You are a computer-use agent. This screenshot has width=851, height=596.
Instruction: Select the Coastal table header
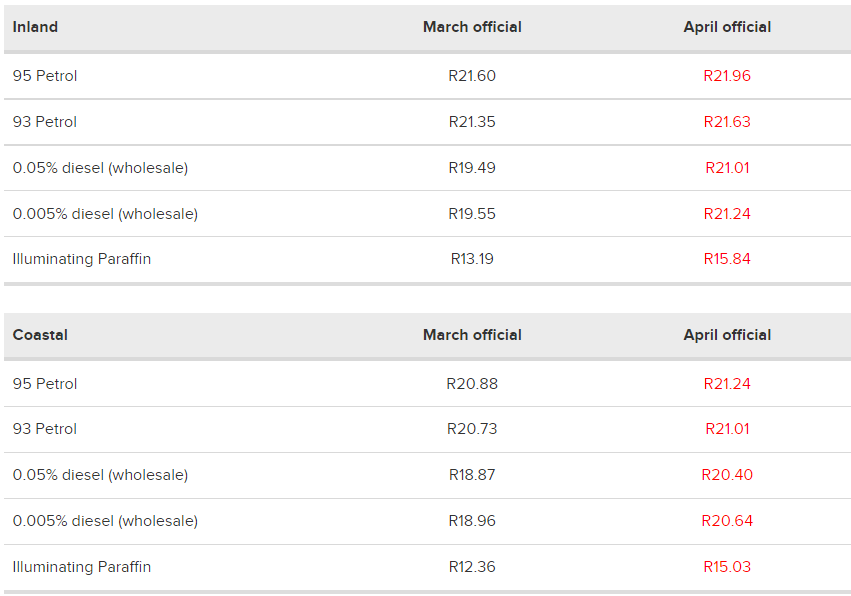[40, 335]
